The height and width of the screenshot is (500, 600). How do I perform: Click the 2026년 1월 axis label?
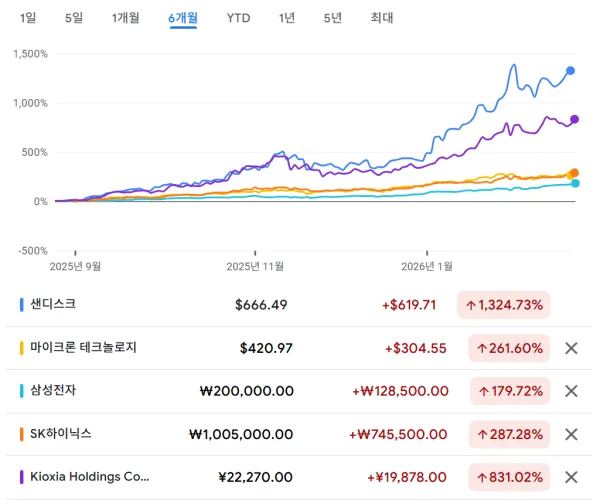point(427,266)
